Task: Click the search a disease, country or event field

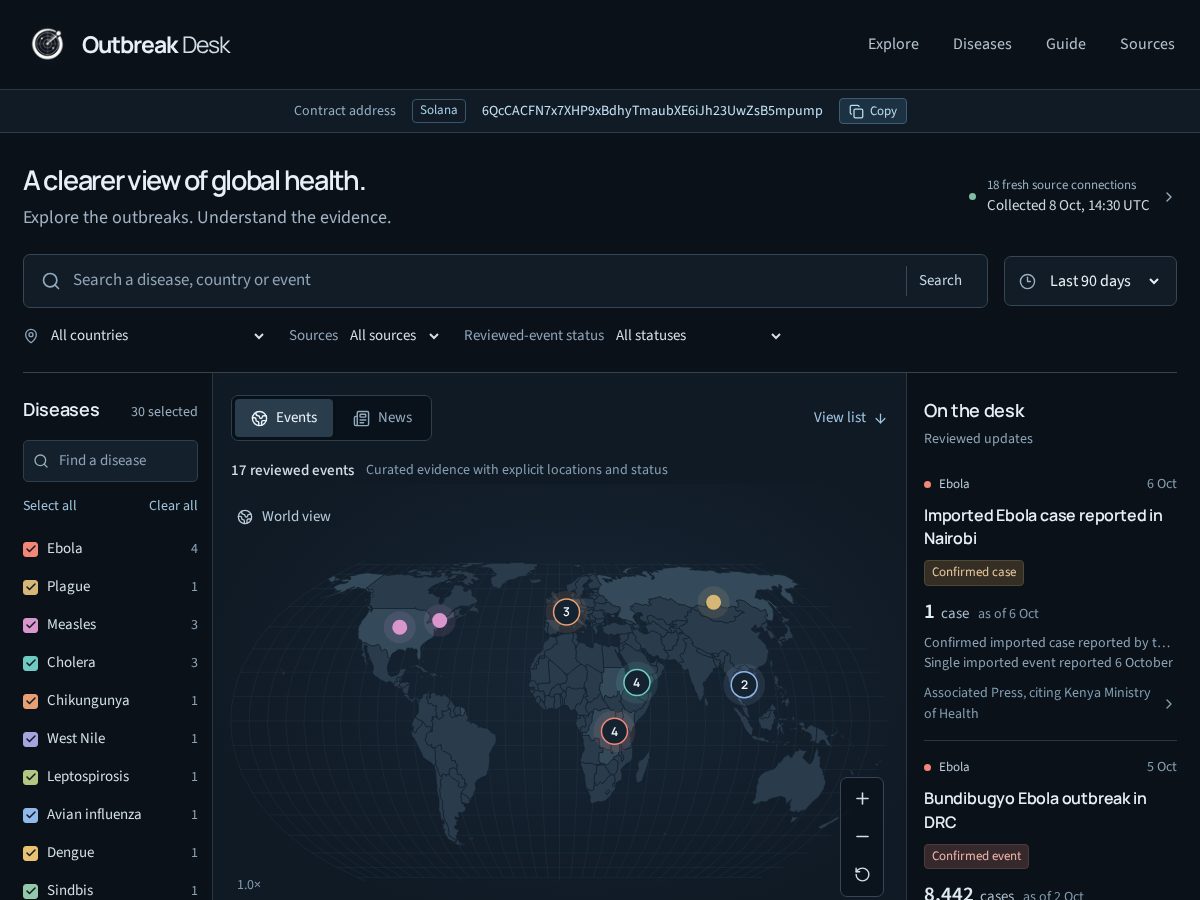Action: pyautogui.click(x=484, y=280)
